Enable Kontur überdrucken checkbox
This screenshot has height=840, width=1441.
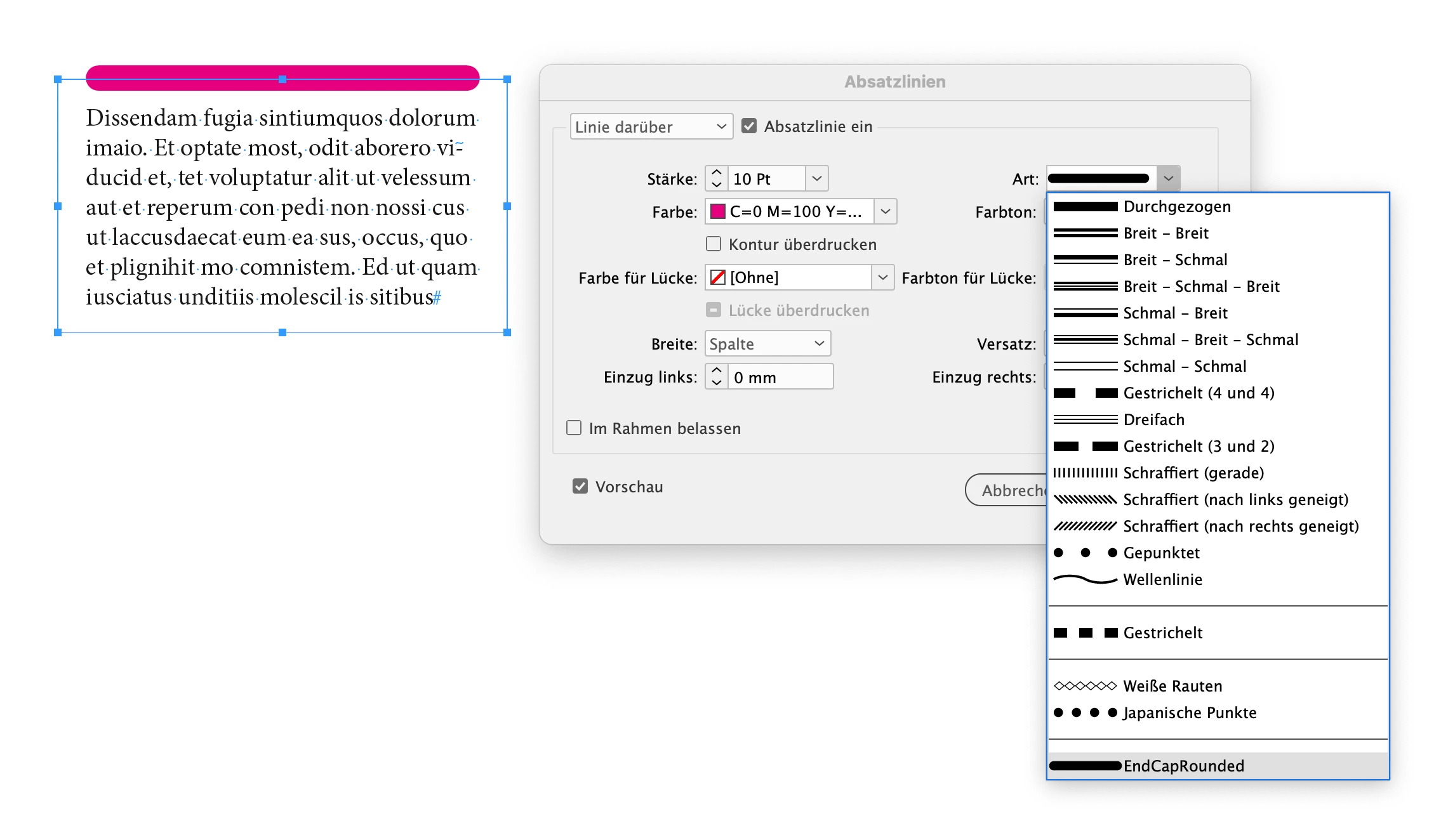(x=714, y=244)
